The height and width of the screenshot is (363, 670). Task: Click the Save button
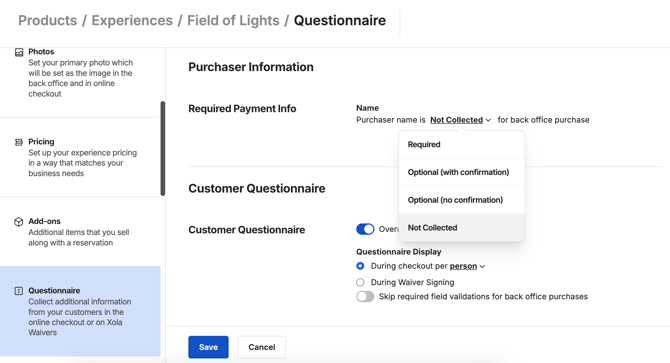208,347
